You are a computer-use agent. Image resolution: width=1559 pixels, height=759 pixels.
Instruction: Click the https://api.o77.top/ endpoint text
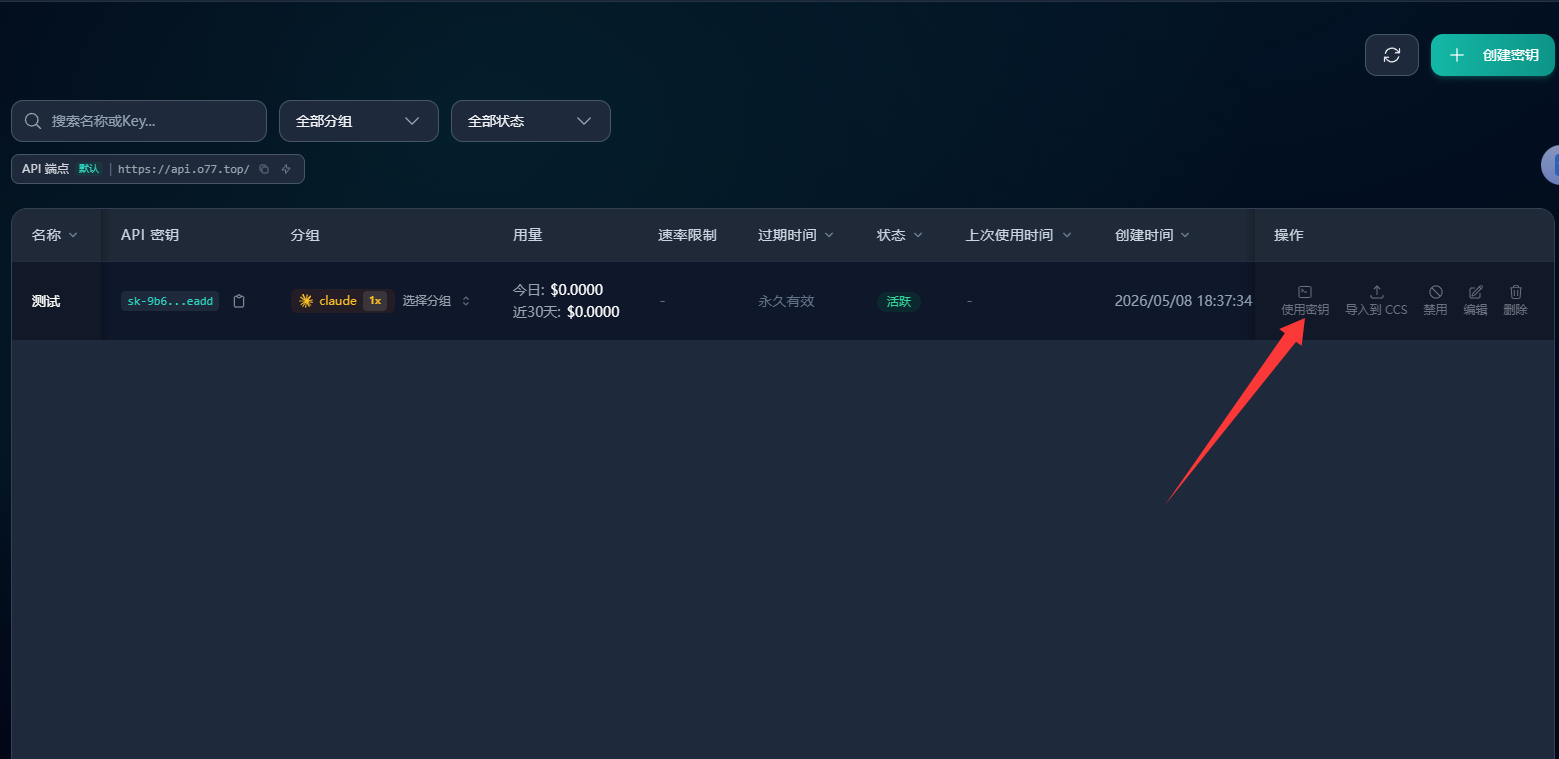point(184,169)
